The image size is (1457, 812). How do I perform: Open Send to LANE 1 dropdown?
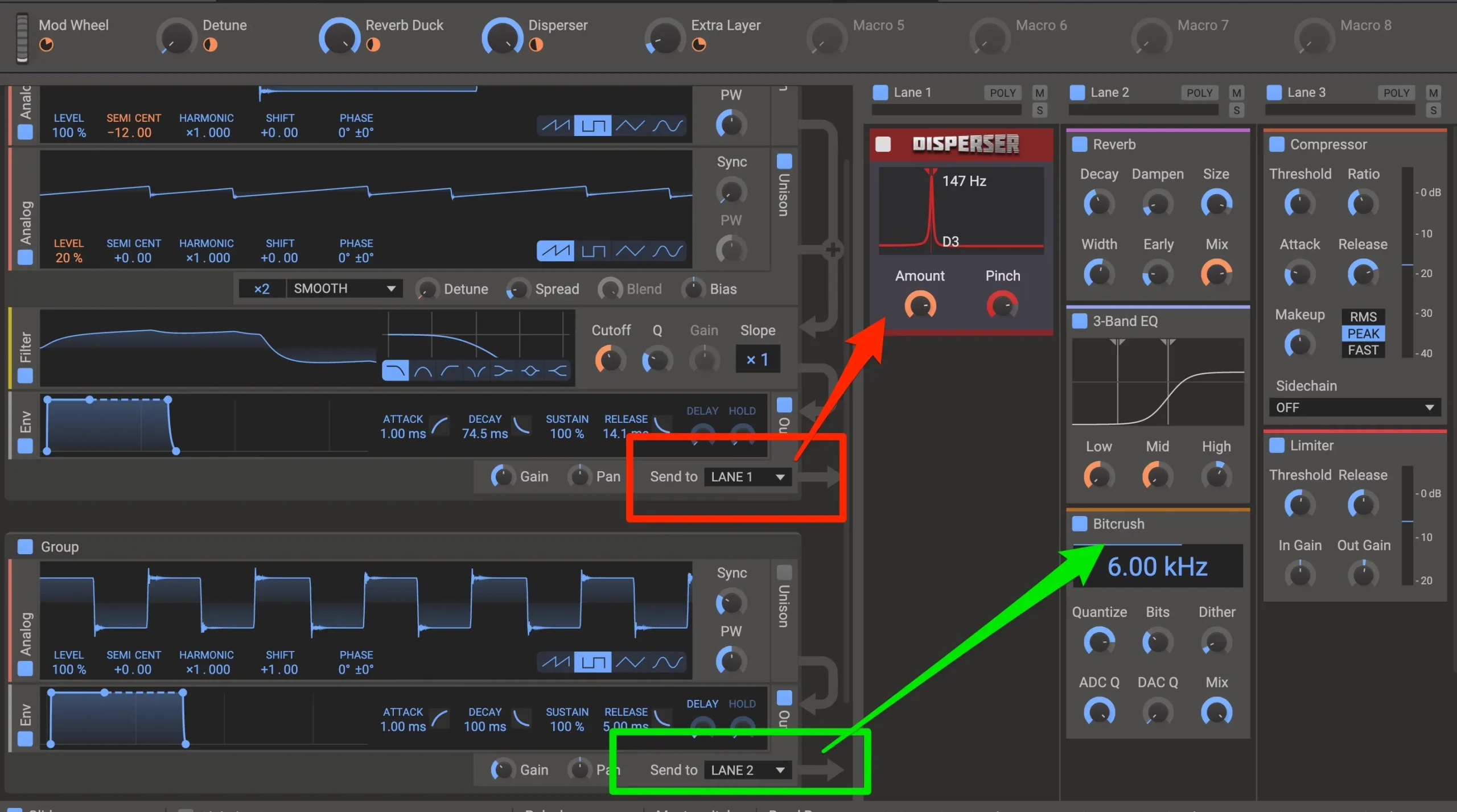pos(748,477)
